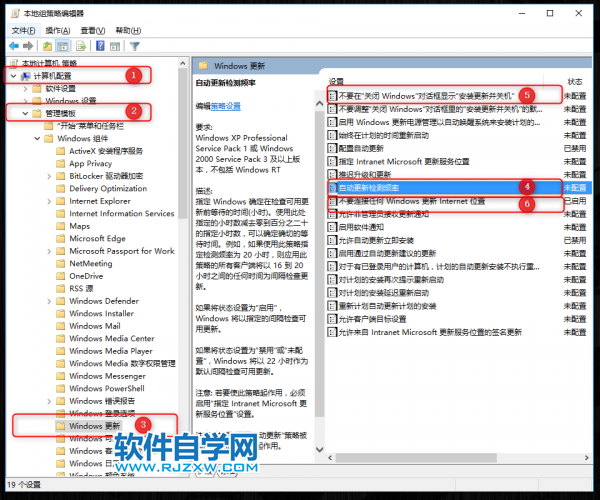Click the Forward arrow toolbar icon
The image size is (600, 500).
tap(28, 46)
